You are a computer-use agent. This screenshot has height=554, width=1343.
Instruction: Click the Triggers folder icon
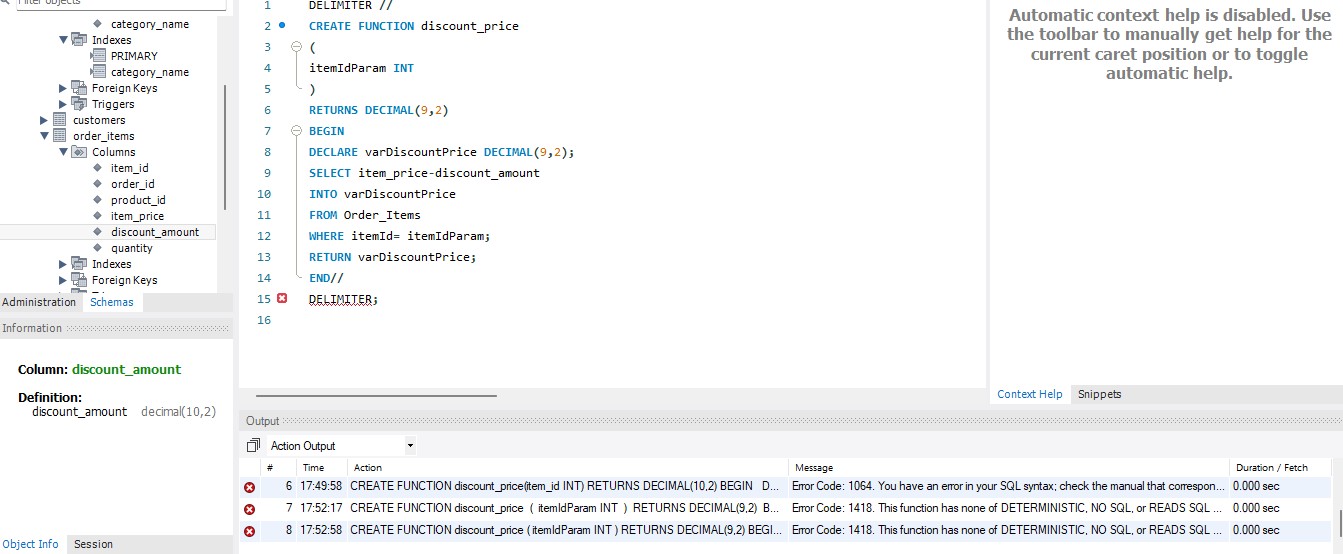[80, 104]
